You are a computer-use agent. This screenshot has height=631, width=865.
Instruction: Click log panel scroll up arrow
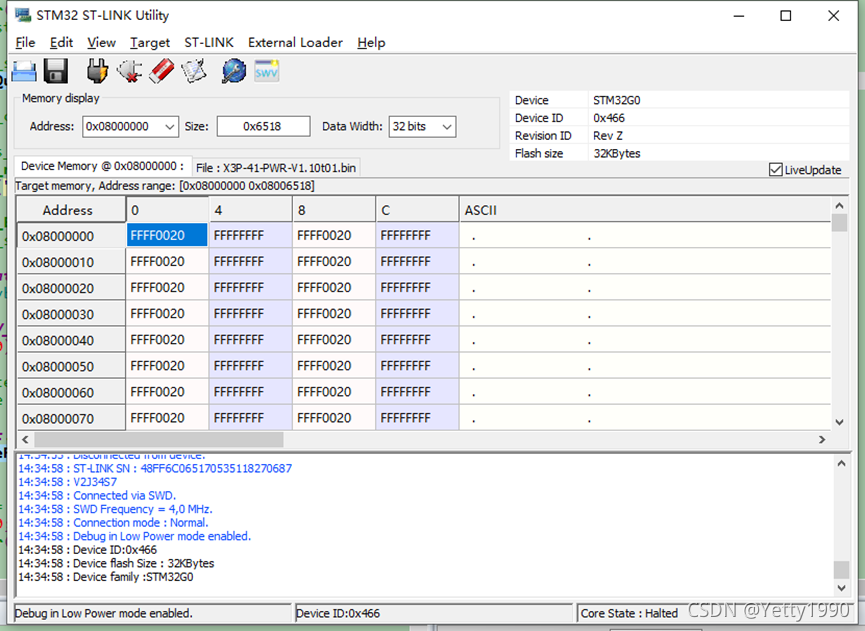(841, 463)
